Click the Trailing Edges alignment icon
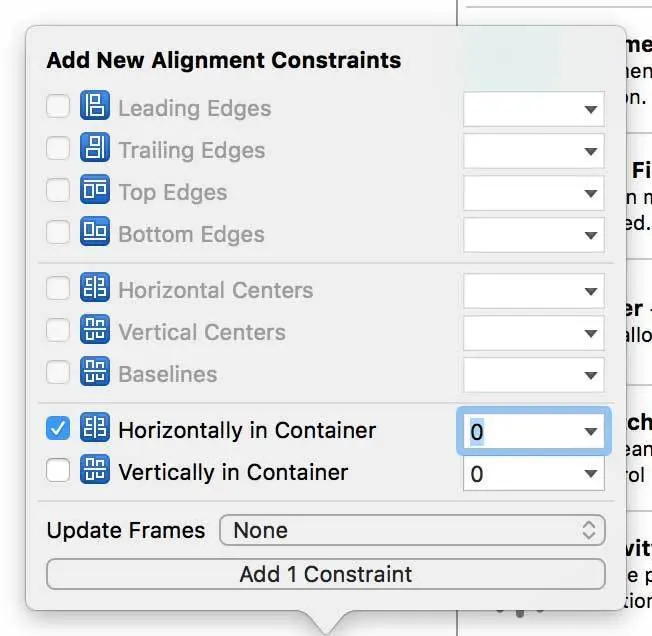Screen dimensions: 652x636 tap(95, 149)
